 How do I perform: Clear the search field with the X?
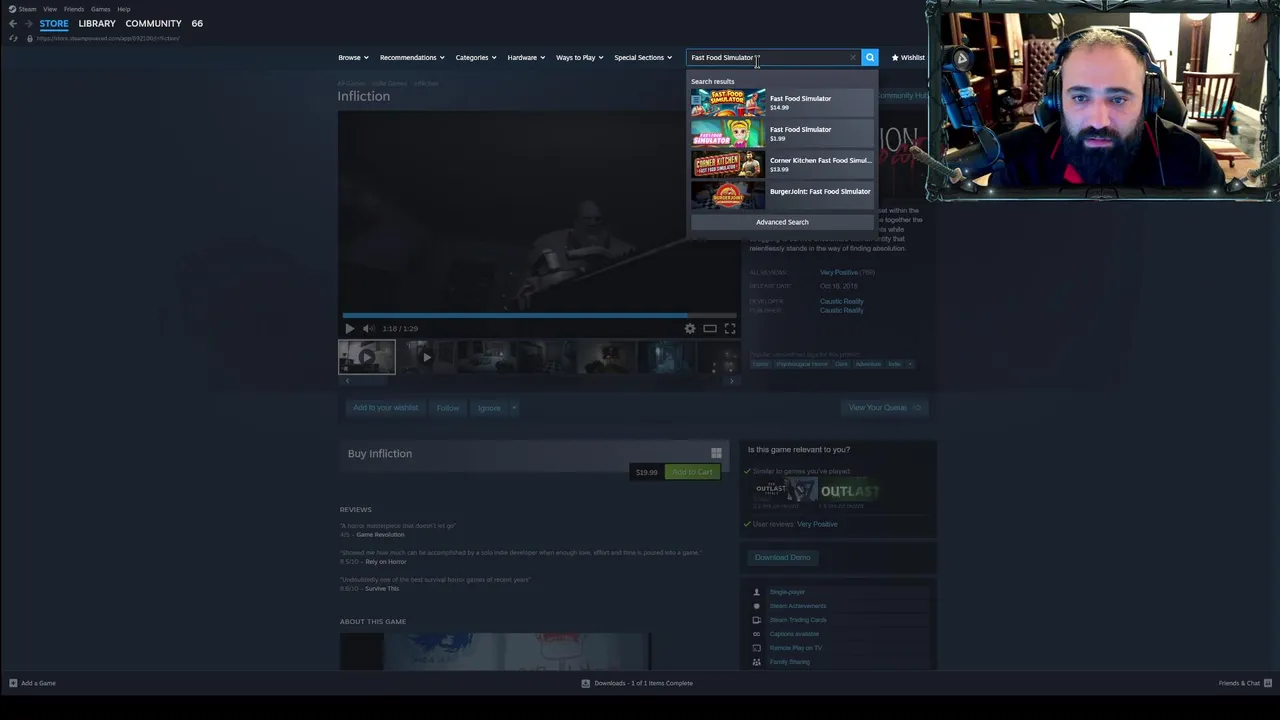pyautogui.click(x=853, y=57)
